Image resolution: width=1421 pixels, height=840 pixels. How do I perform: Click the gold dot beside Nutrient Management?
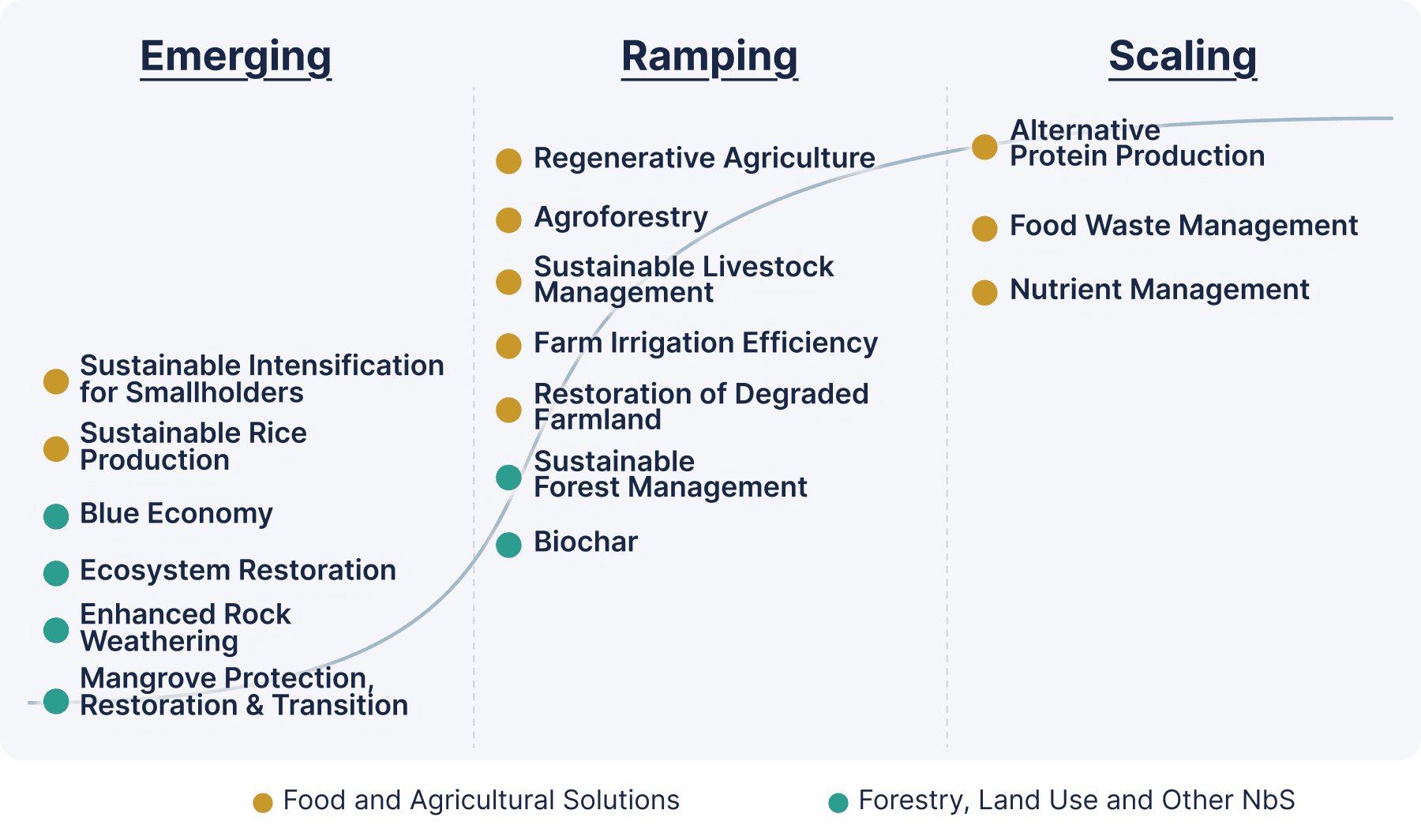pos(984,292)
